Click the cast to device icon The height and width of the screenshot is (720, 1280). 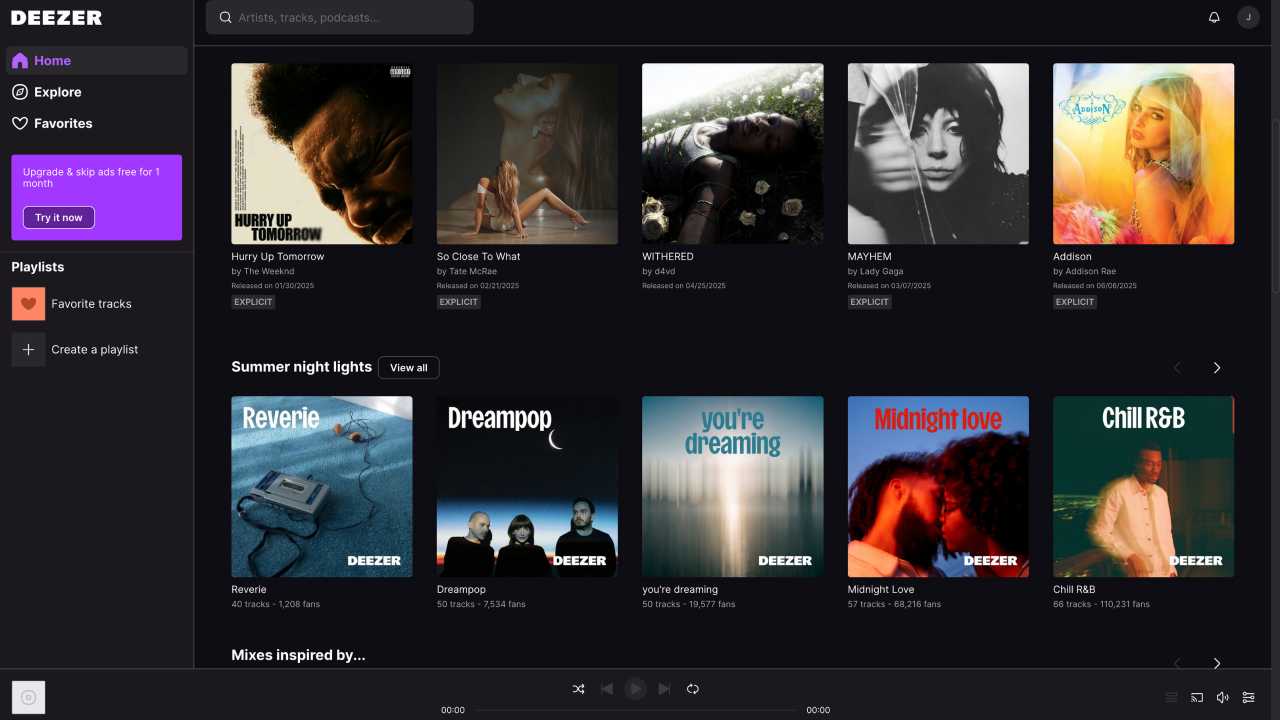point(1197,697)
